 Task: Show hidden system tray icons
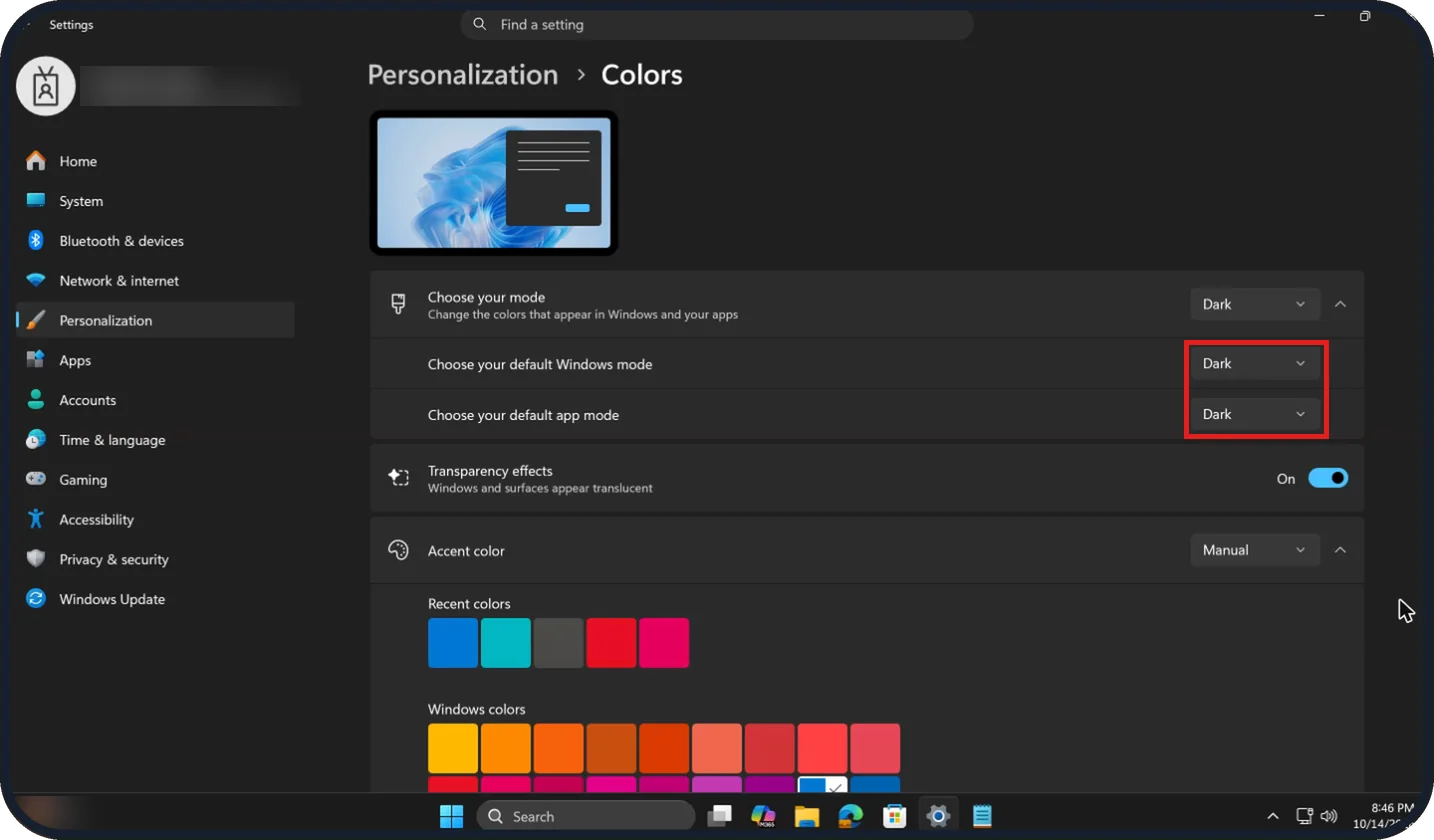tap(1272, 816)
